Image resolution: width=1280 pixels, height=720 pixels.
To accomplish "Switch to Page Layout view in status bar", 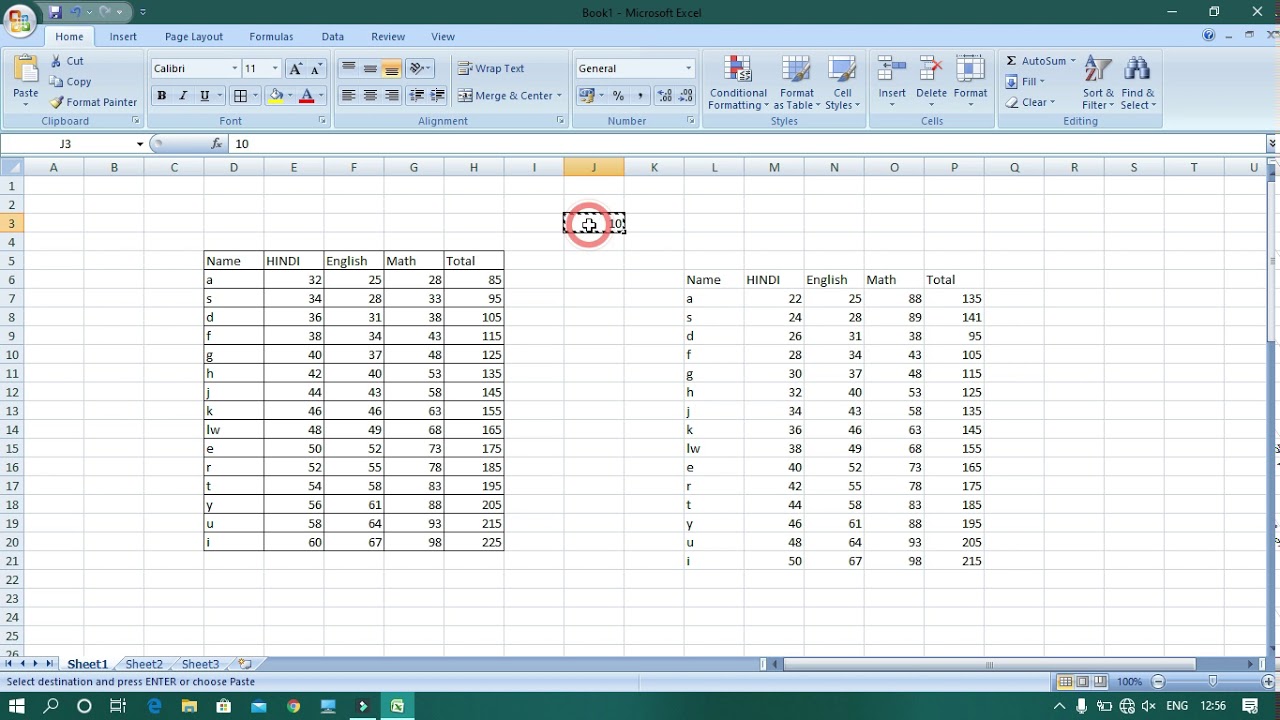I will pyautogui.click(x=1083, y=682).
